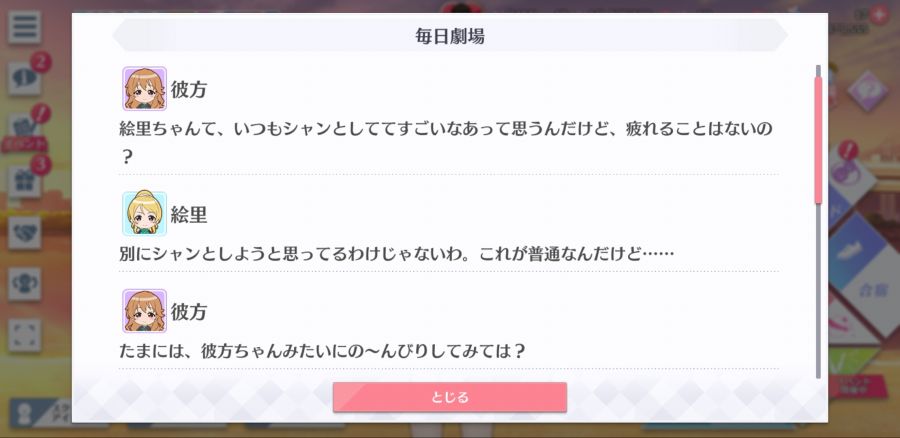The width and height of the screenshot is (900, 438).
Task: Tap the profile icon at bottom left
Action: coord(24,414)
